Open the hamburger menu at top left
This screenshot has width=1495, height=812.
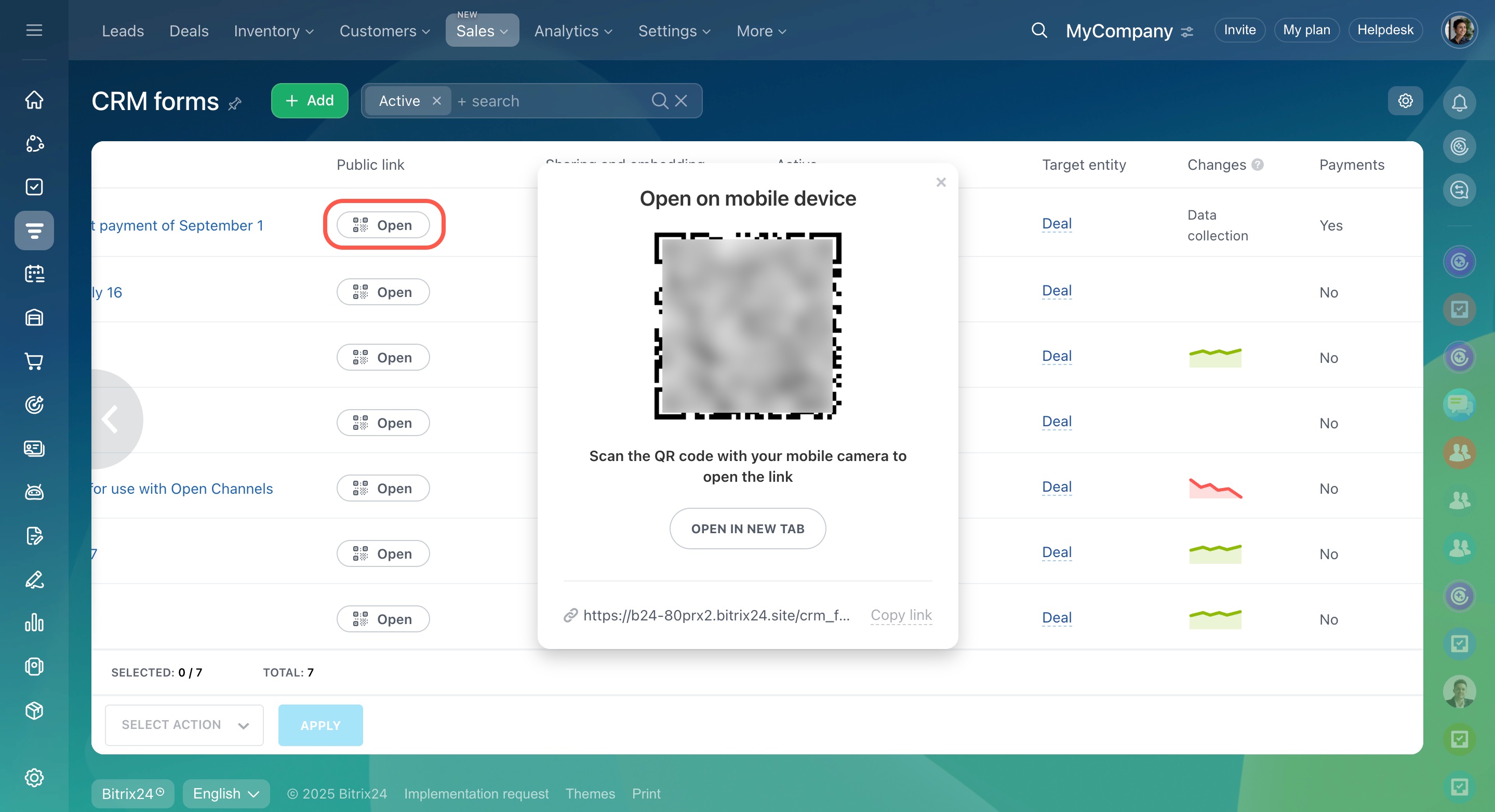34,30
